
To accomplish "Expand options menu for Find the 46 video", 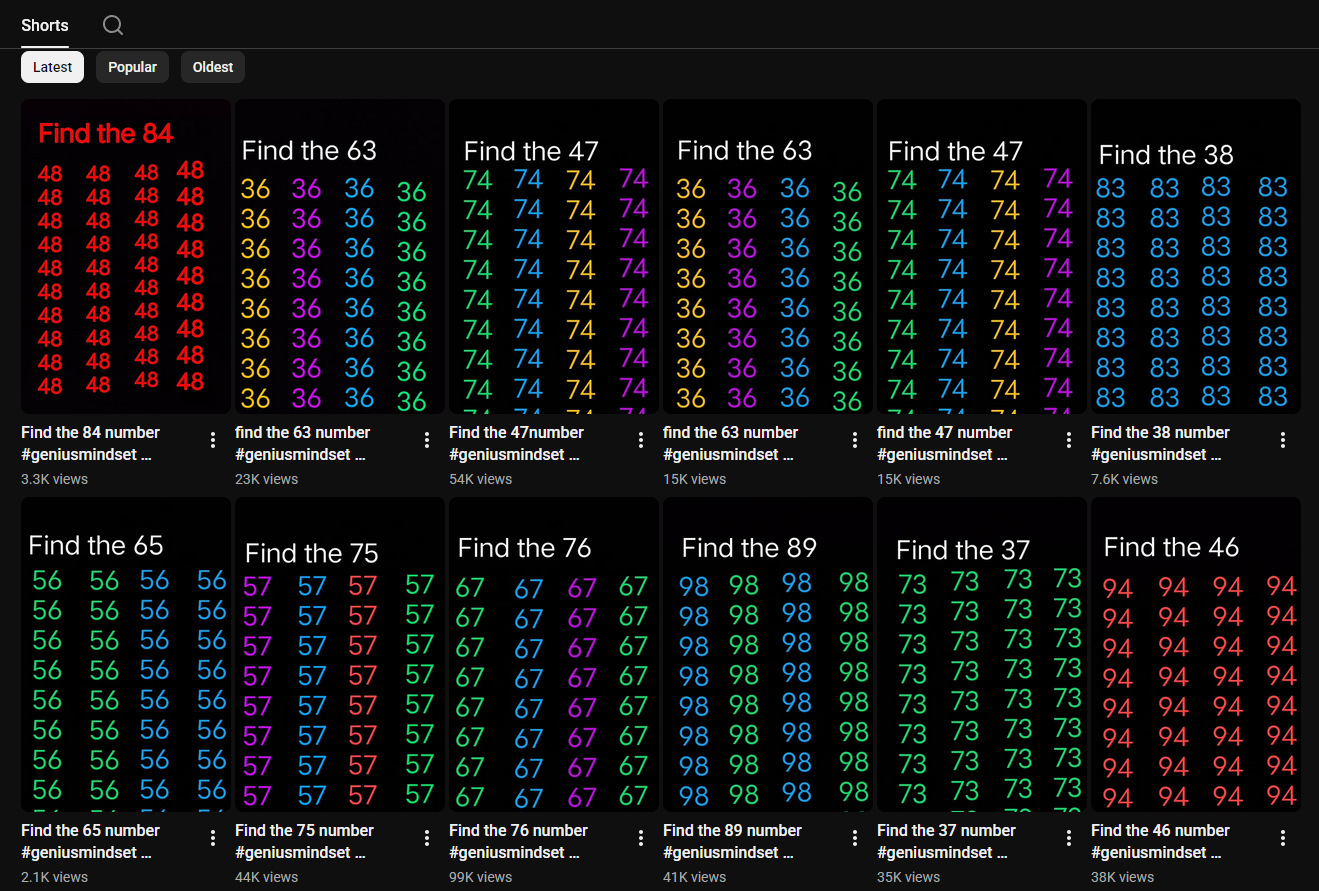I will click(x=1283, y=838).
